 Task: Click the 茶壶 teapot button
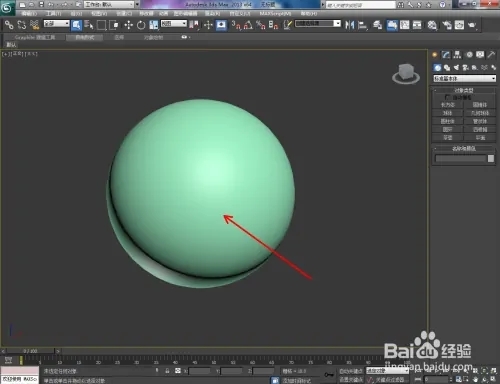tap(448, 137)
